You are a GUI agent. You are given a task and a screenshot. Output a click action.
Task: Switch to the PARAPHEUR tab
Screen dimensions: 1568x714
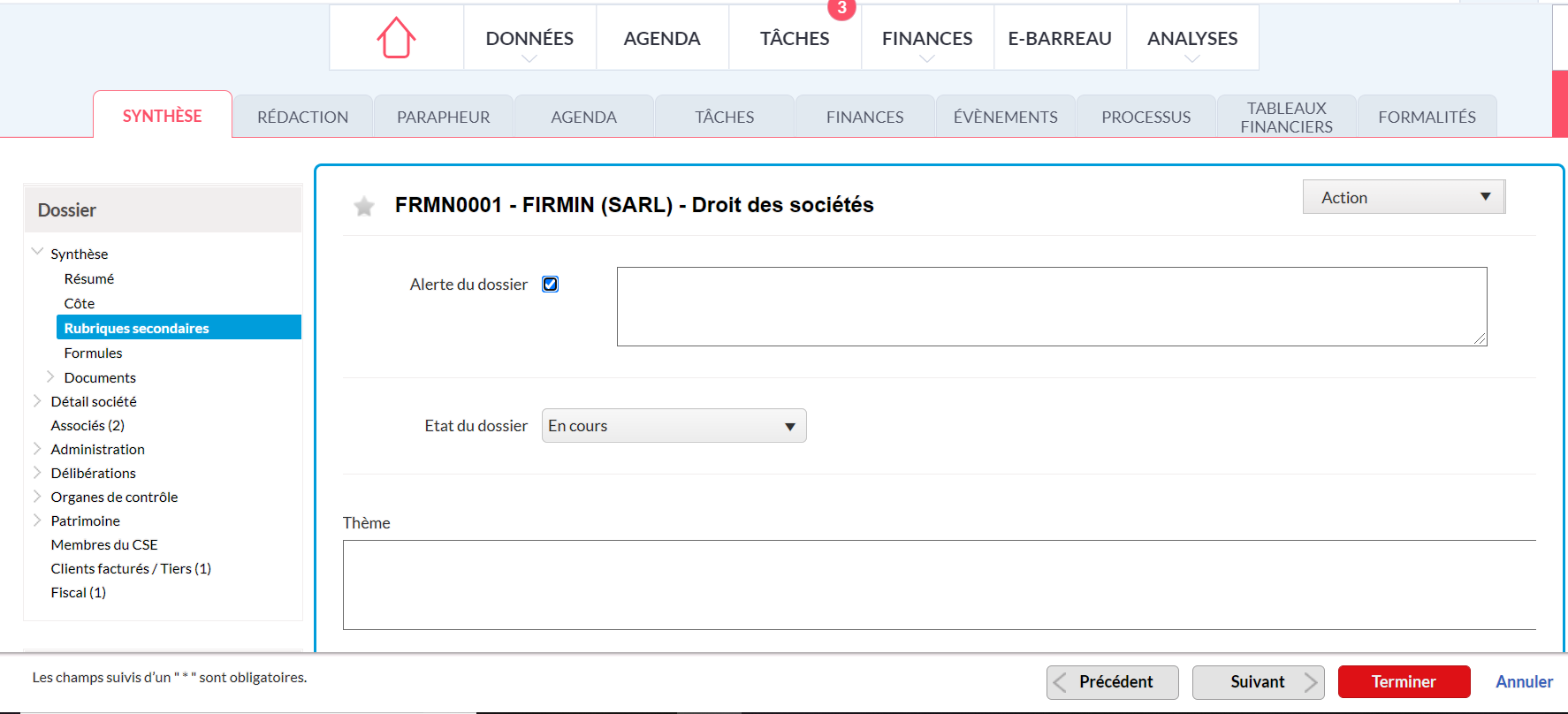(443, 117)
